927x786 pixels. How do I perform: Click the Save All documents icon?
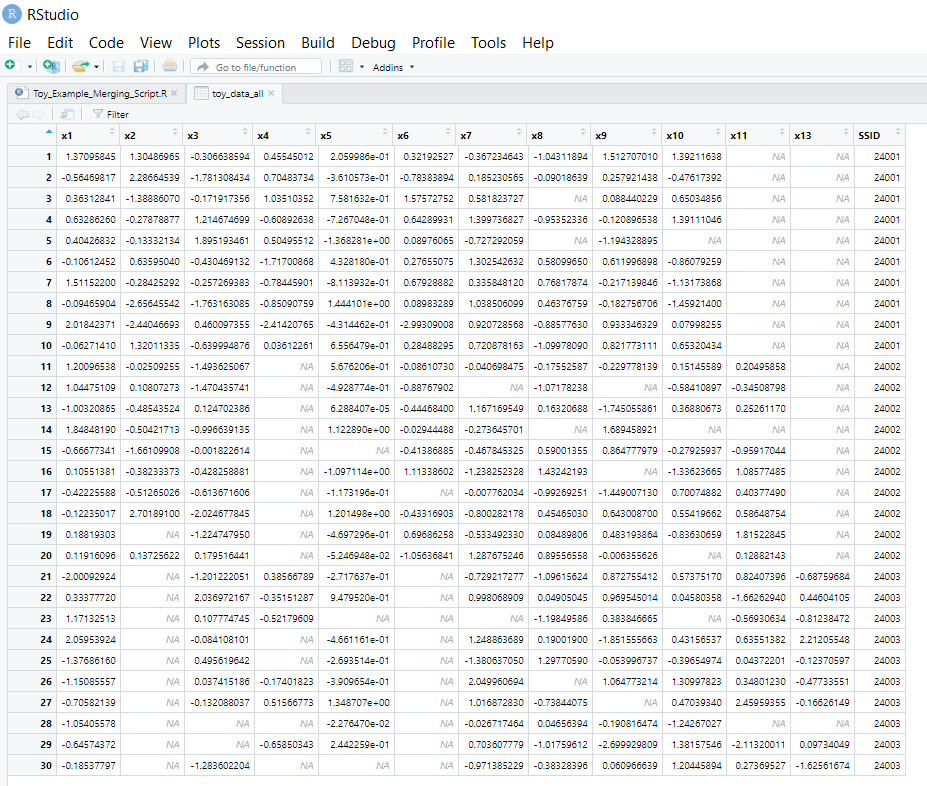pyautogui.click(x=140, y=66)
